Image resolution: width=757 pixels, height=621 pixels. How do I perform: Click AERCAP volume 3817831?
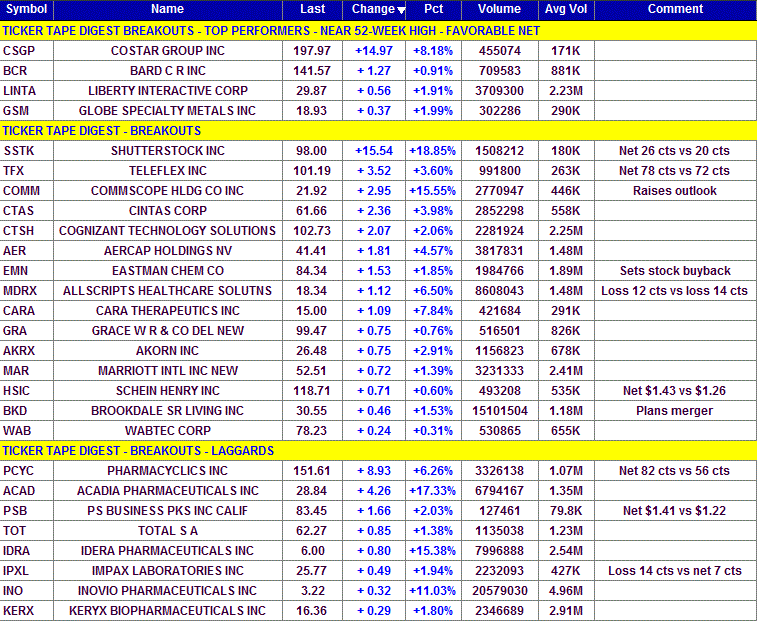499,251
